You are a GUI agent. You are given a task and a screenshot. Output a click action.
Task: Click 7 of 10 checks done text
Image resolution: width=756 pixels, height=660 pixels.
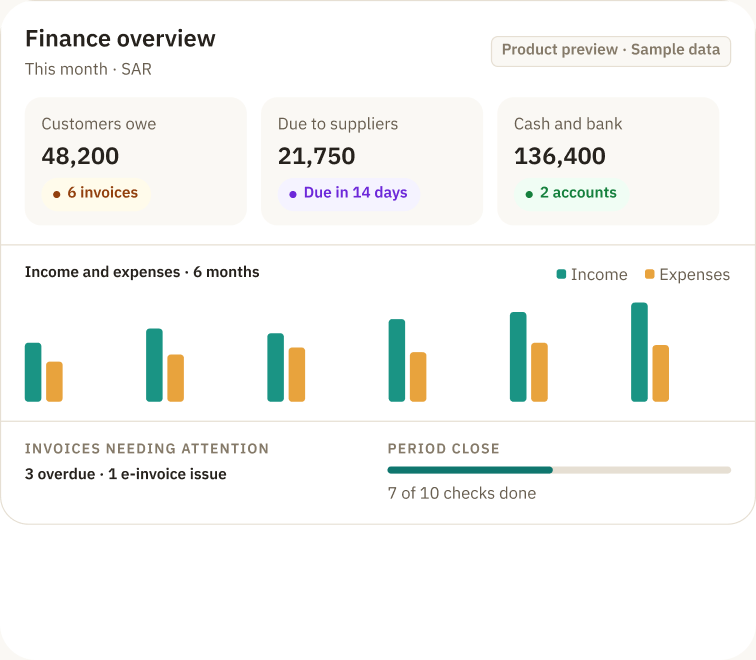462,493
